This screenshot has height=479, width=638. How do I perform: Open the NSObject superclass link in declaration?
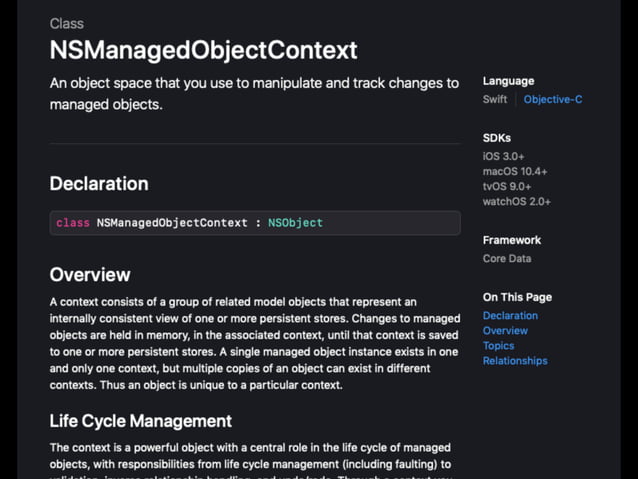pos(295,223)
